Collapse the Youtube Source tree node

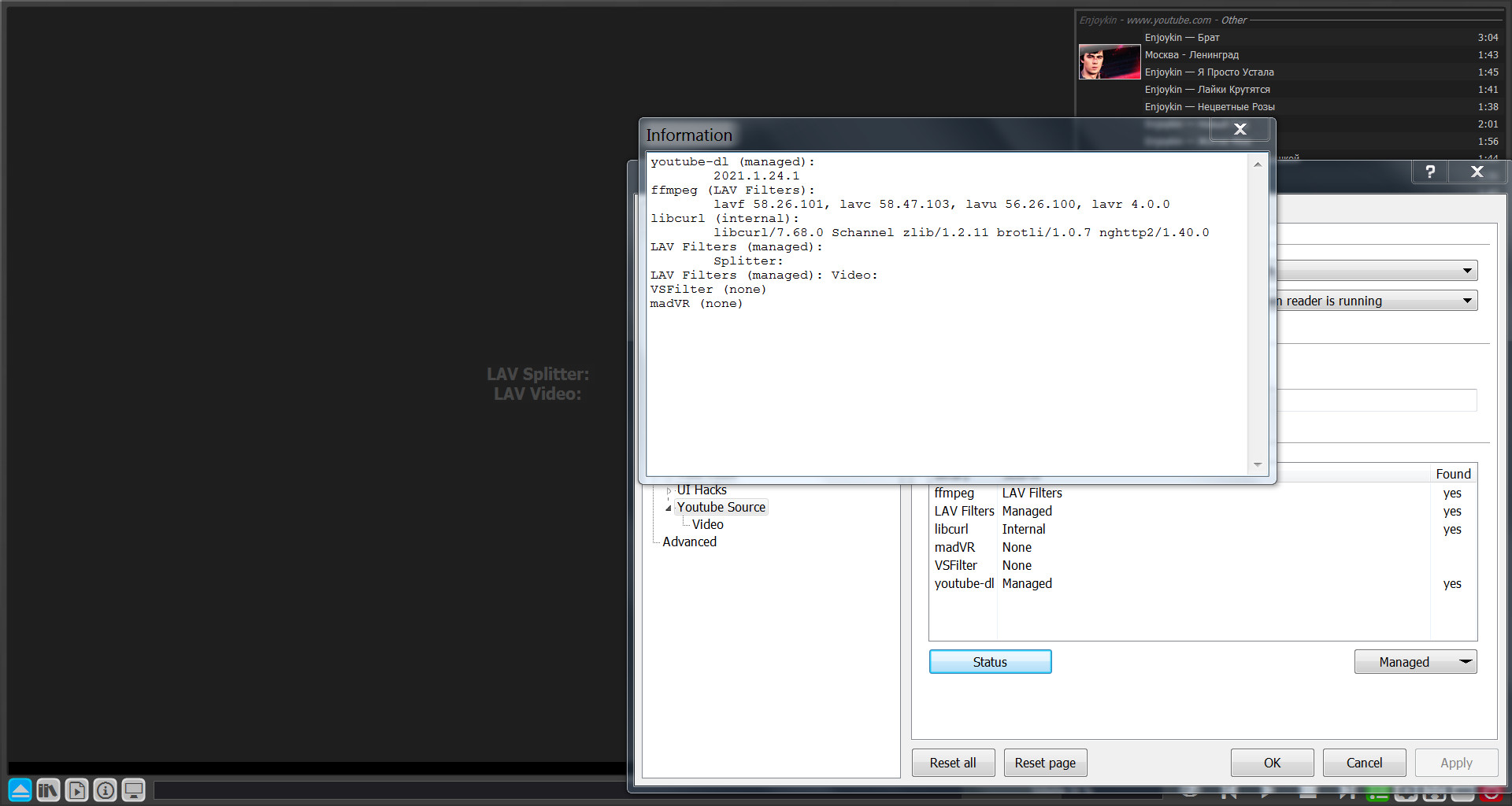pos(669,508)
